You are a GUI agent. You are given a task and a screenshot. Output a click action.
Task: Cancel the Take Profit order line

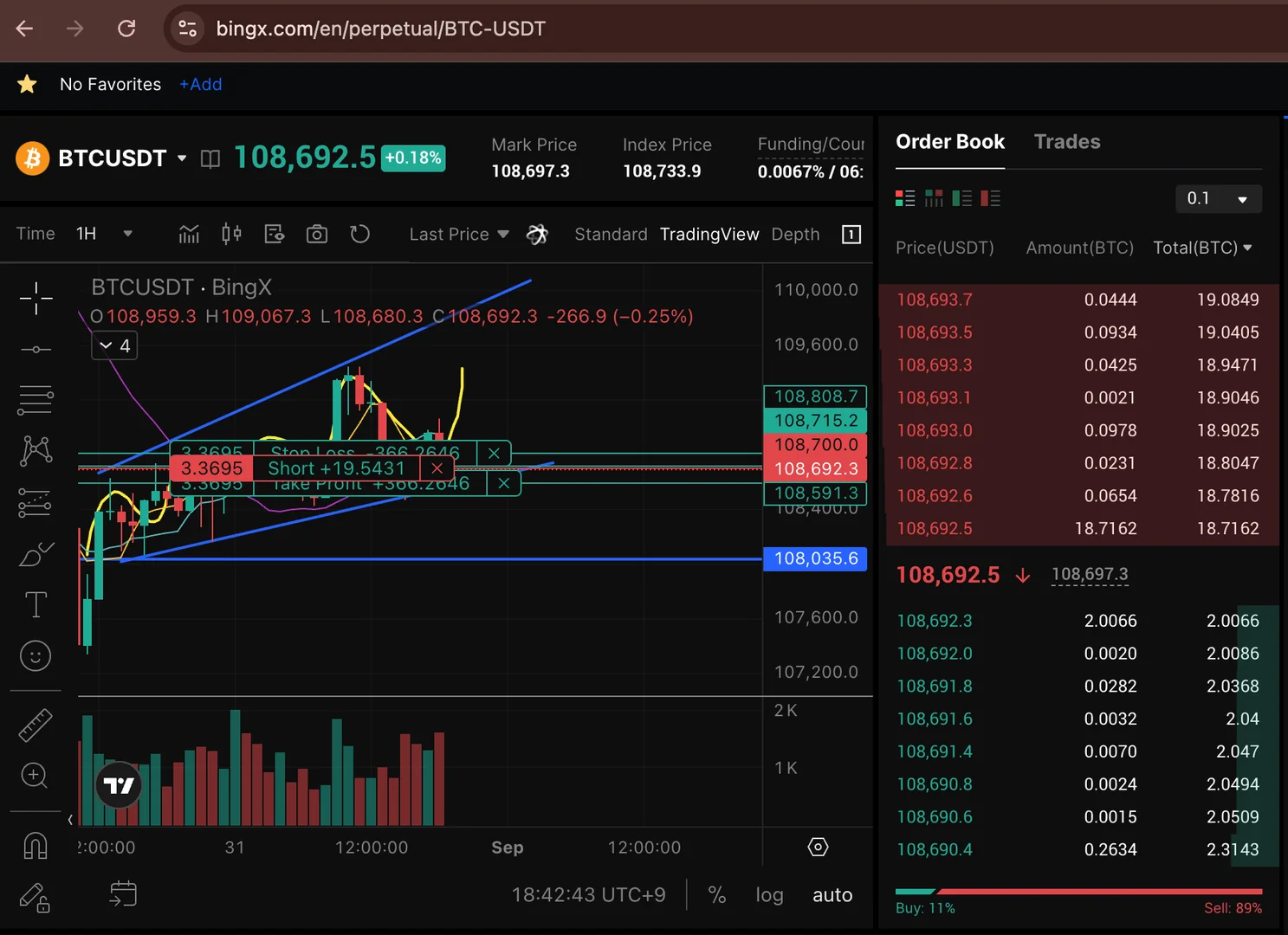(504, 483)
